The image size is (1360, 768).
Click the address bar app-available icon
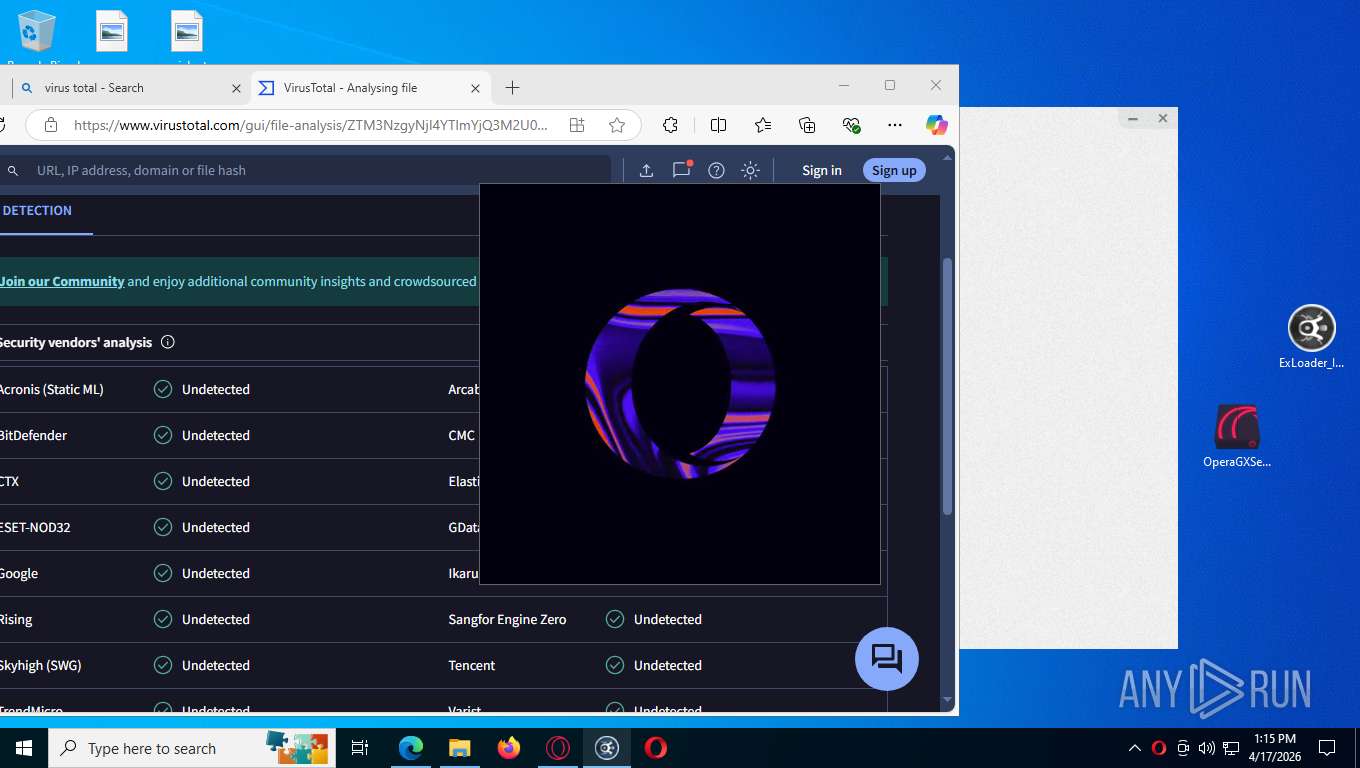[x=577, y=125]
